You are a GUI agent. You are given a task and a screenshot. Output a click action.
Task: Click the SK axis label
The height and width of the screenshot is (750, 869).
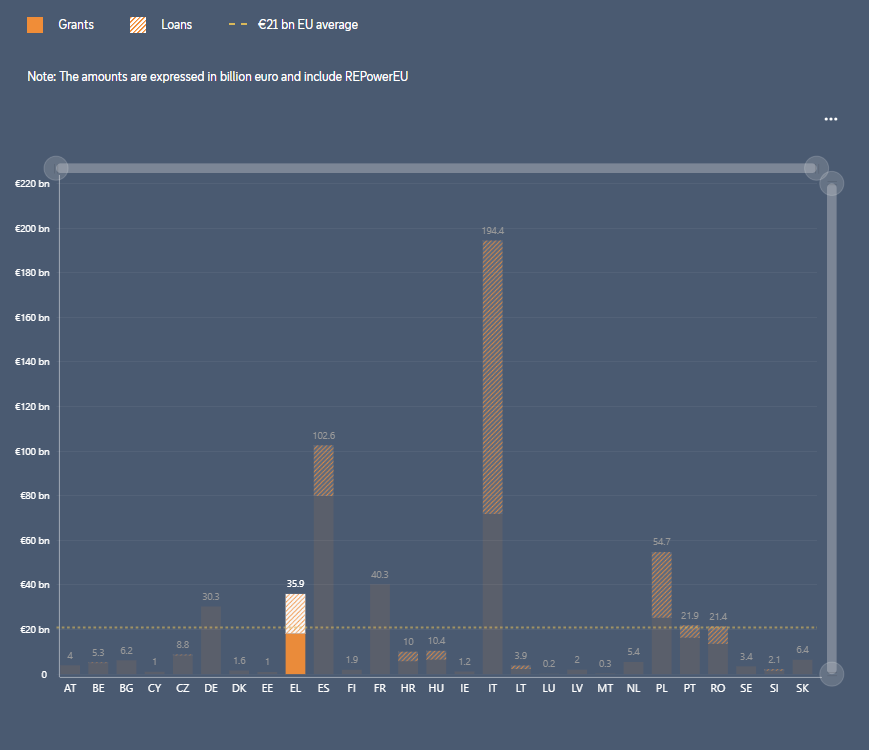[x=802, y=688]
